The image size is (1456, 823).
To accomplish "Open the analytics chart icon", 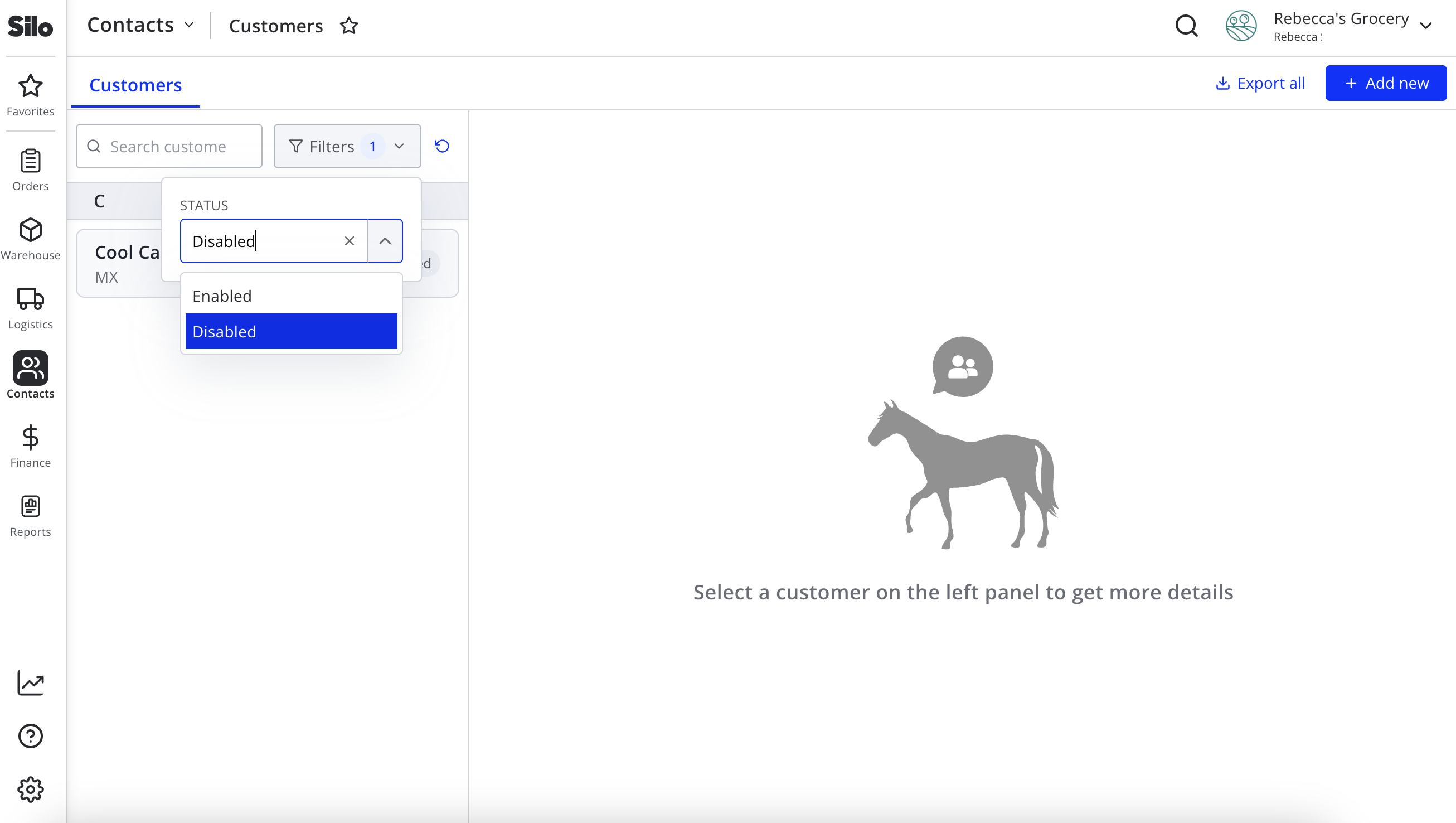I will pos(31,683).
